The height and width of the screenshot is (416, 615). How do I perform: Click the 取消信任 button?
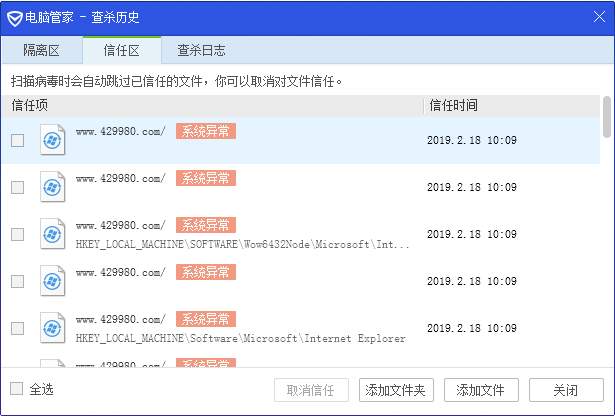click(x=311, y=390)
